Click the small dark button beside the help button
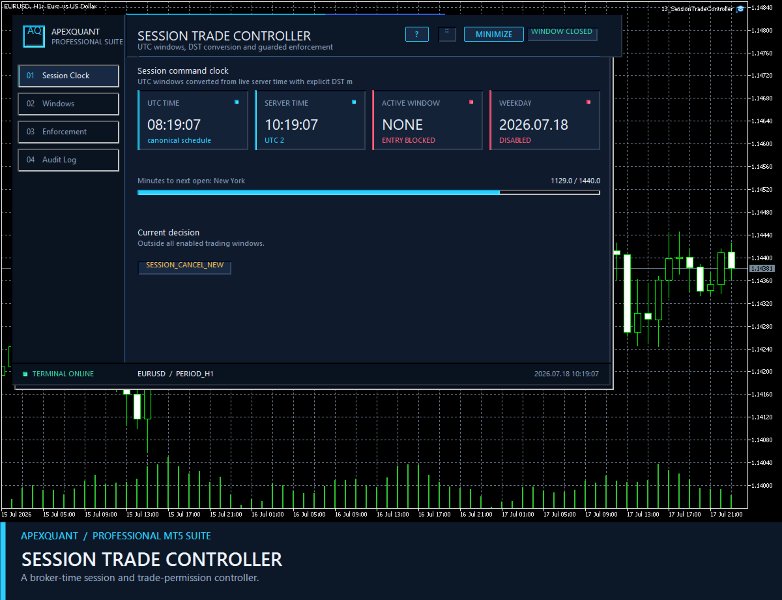 click(447, 34)
